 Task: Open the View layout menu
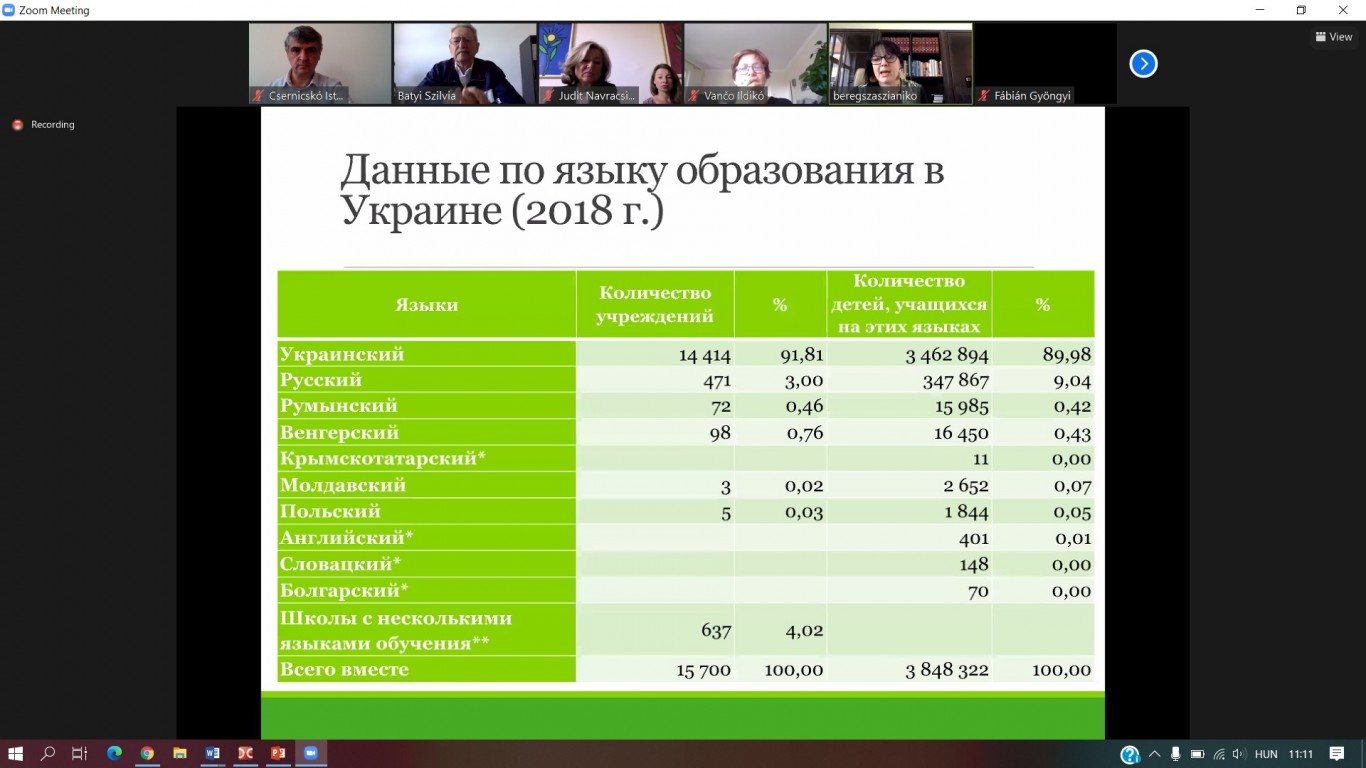click(1334, 37)
